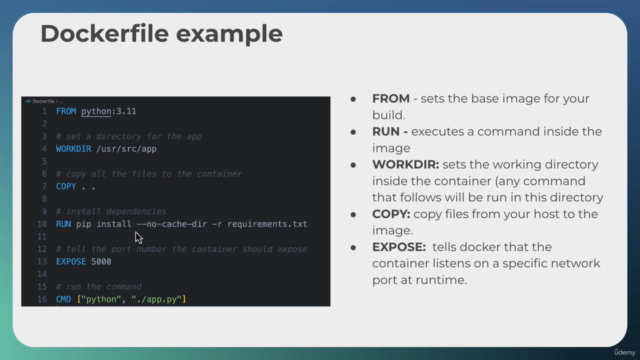
Task: Click the underlined 'python' image name
Action: [96, 111]
